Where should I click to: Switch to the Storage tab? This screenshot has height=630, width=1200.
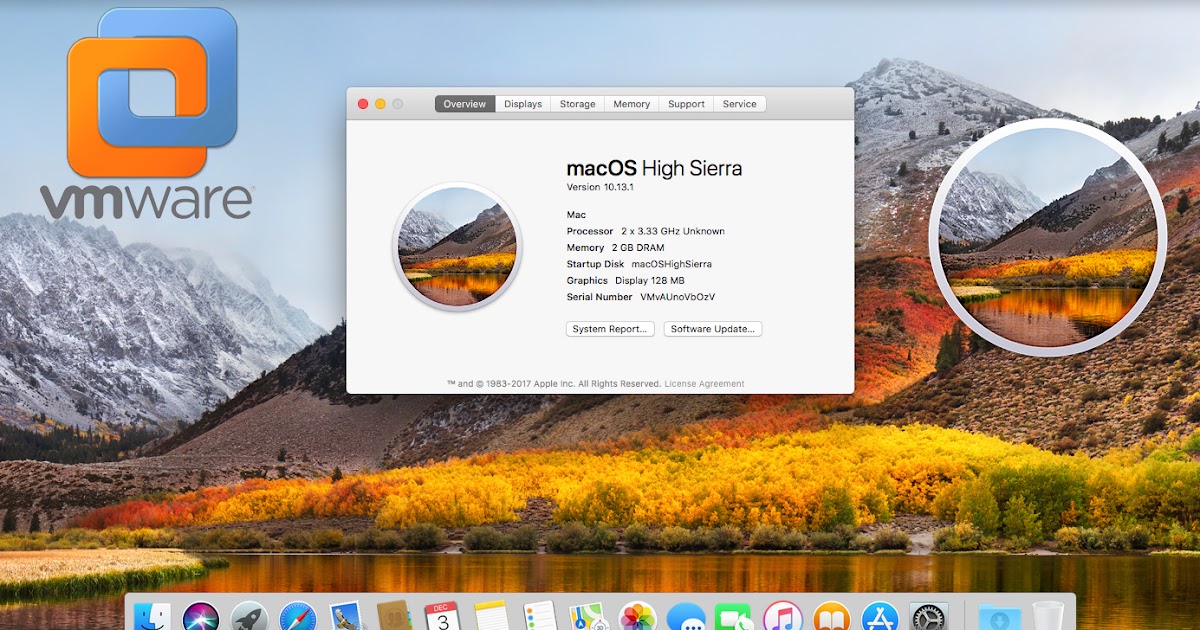pyautogui.click(x=578, y=104)
